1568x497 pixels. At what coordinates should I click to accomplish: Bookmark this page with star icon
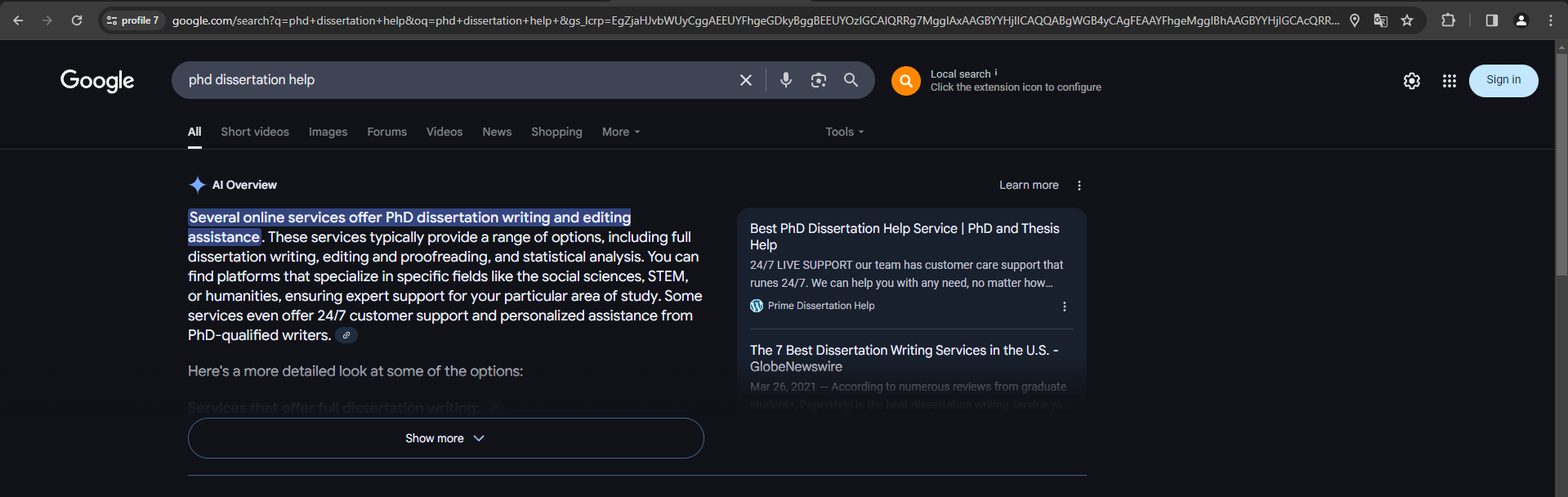1407,20
